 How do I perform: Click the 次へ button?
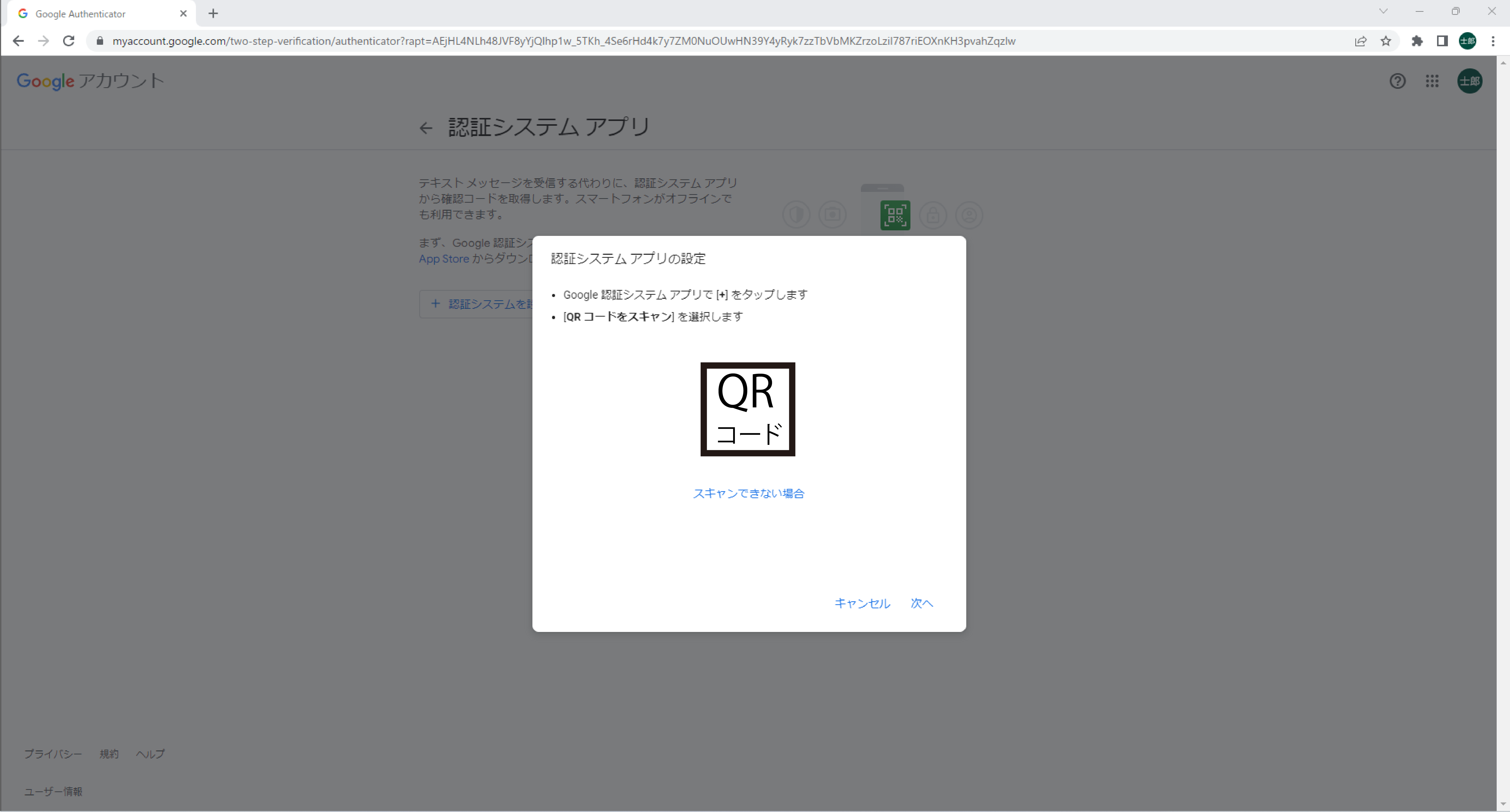click(x=921, y=603)
